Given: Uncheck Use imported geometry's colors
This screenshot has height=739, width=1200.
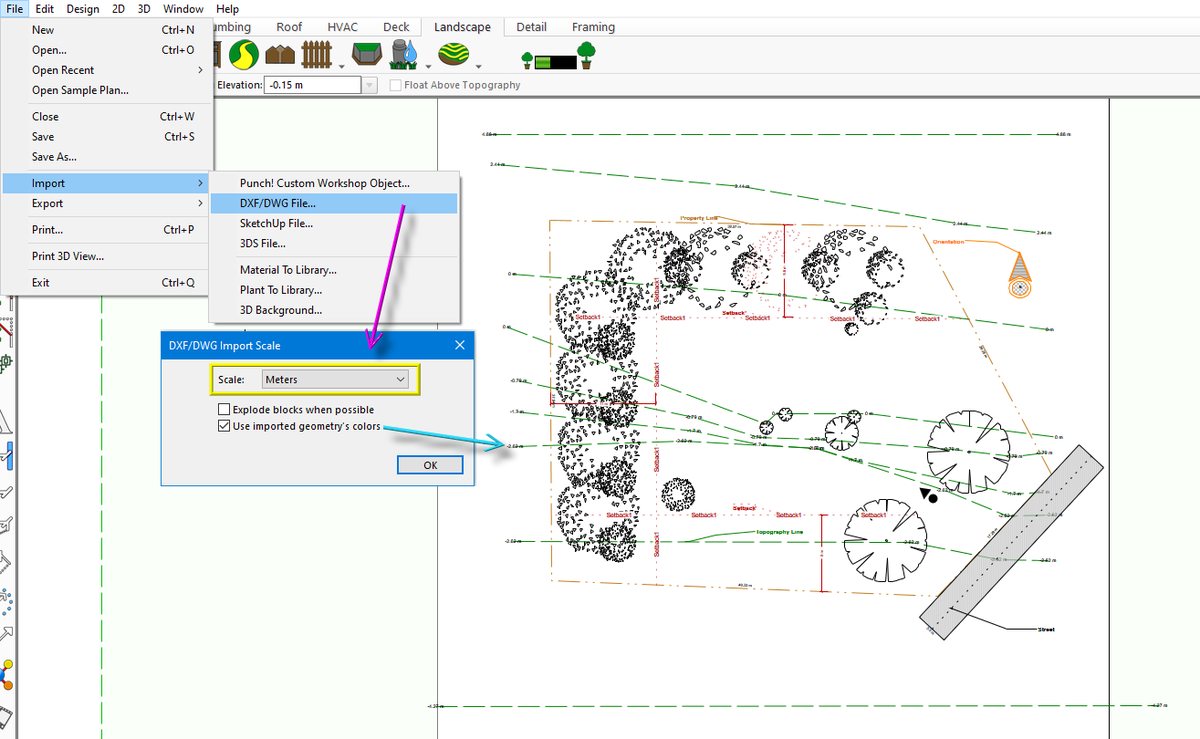Looking at the screenshot, I should 224,426.
